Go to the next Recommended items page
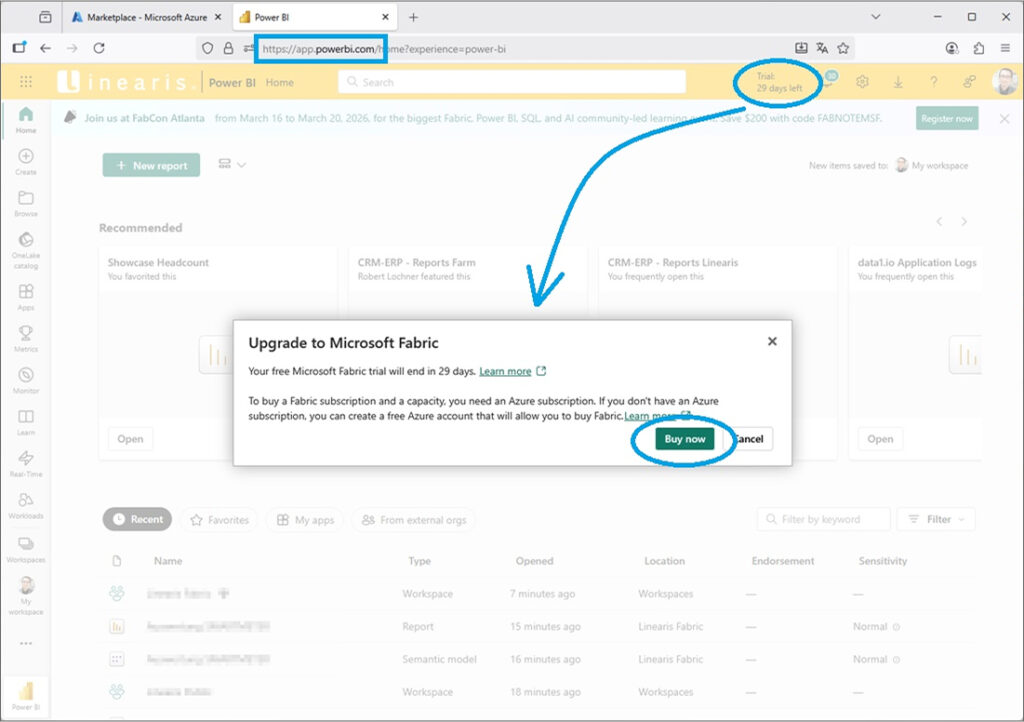1024x722 pixels. pyautogui.click(x=964, y=221)
